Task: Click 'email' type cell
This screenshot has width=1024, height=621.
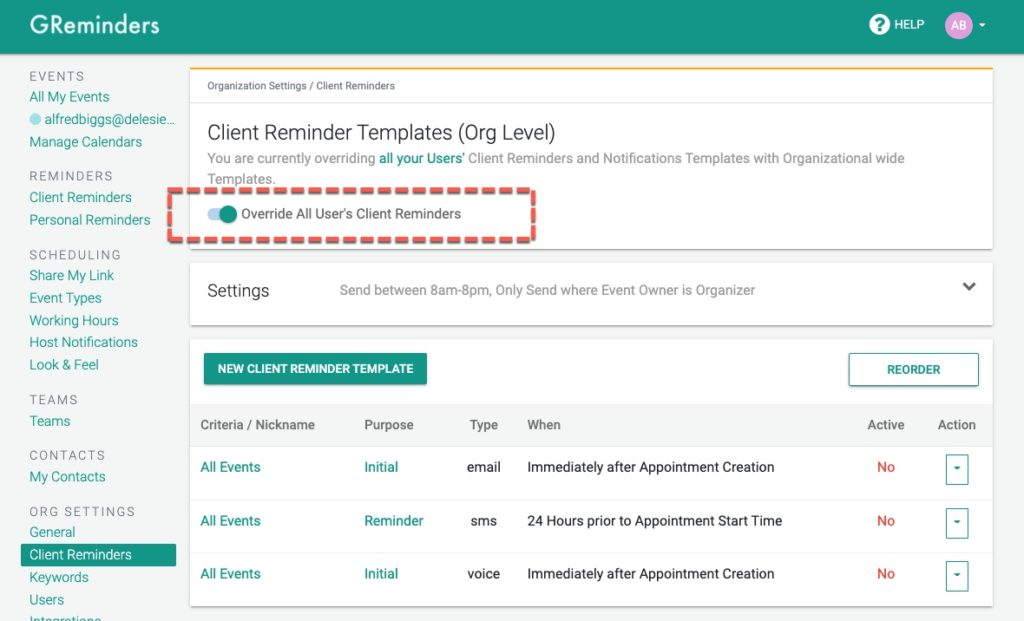Action: click(483, 468)
